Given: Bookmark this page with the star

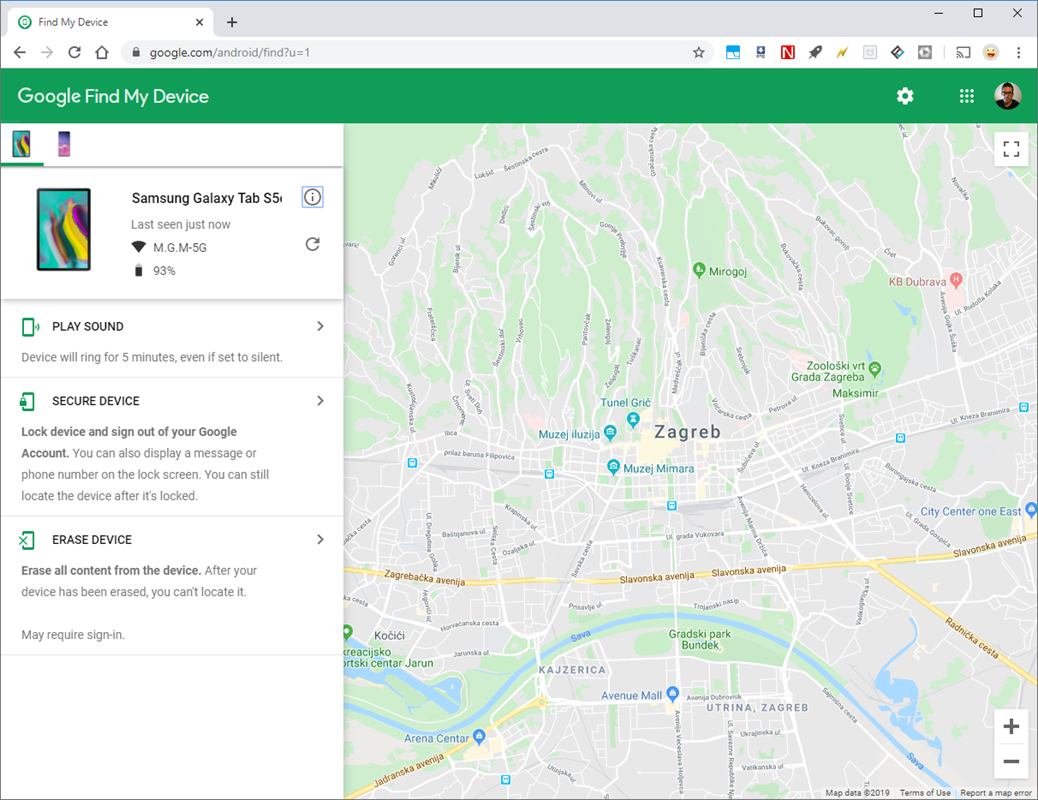Looking at the screenshot, I should click(698, 52).
